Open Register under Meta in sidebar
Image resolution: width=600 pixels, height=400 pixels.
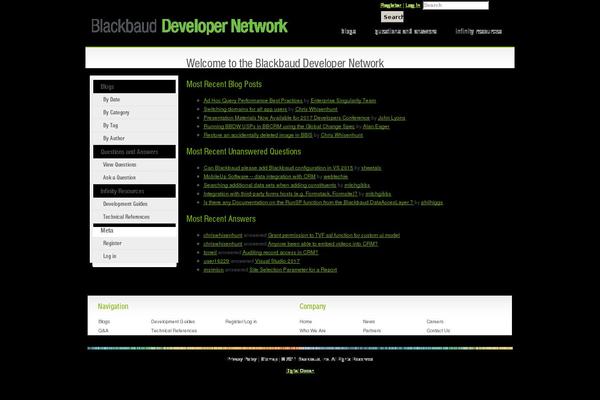112,243
